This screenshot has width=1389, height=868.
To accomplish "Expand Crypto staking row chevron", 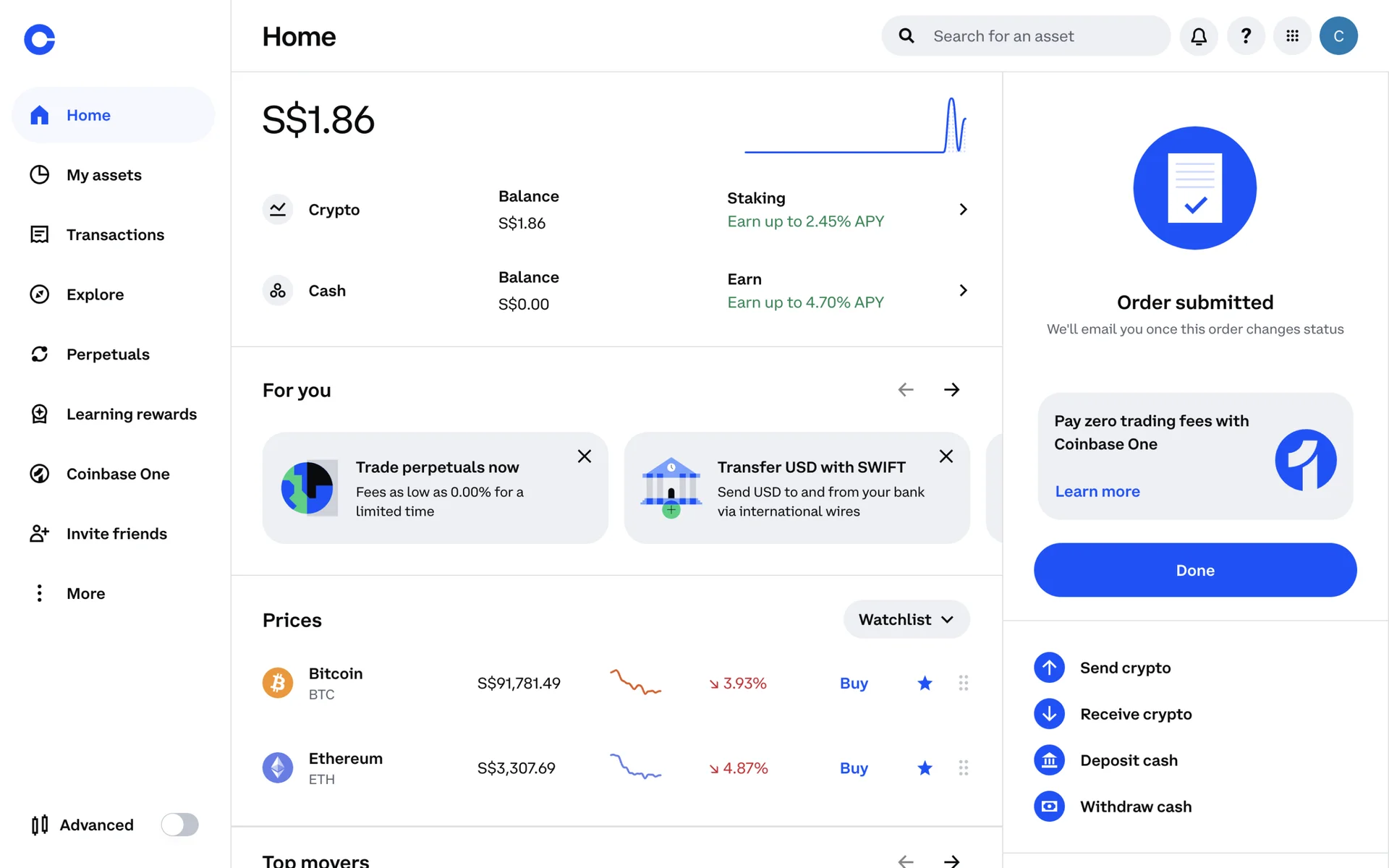I will (x=963, y=209).
